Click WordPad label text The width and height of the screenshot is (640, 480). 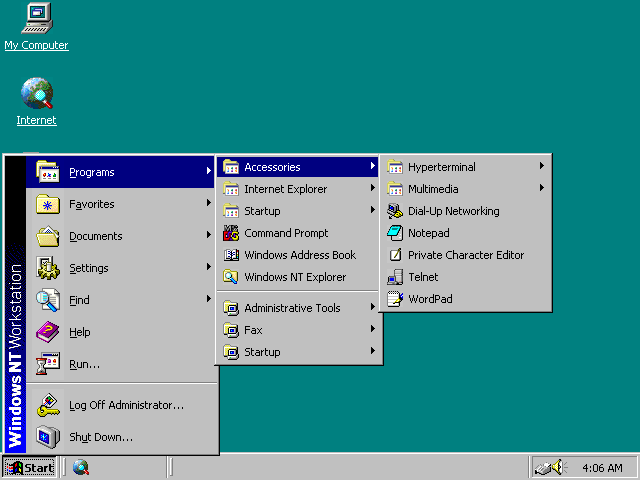coord(430,299)
